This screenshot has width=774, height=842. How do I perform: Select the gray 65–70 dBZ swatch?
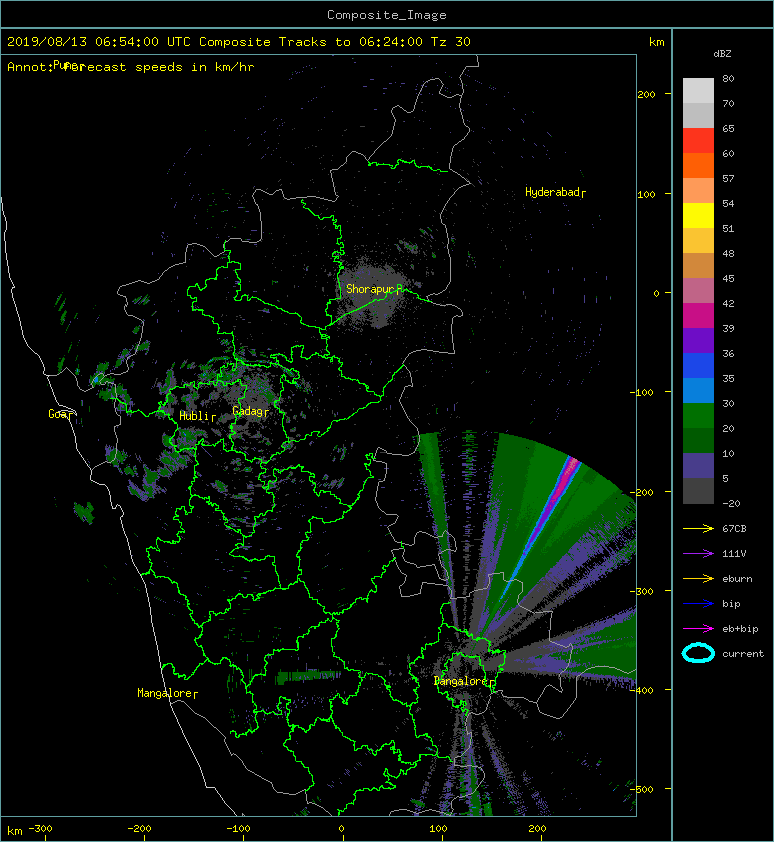coord(698,115)
